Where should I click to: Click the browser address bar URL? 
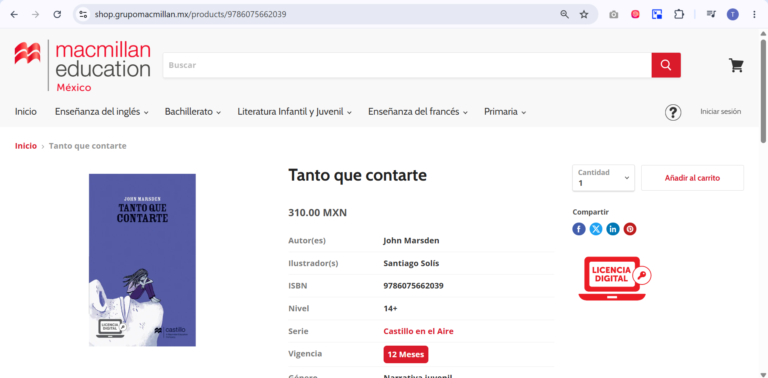coord(191,14)
